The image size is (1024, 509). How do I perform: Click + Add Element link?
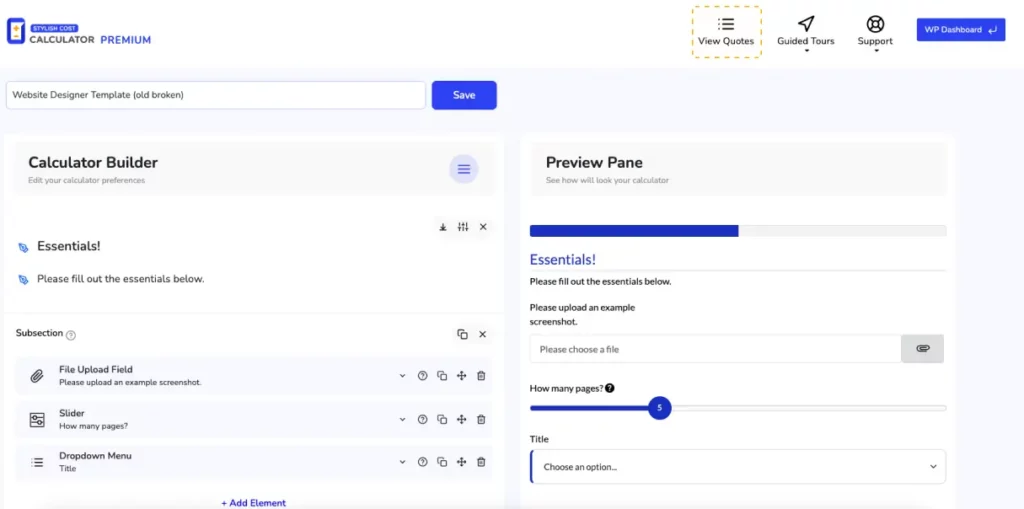point(253,503)
